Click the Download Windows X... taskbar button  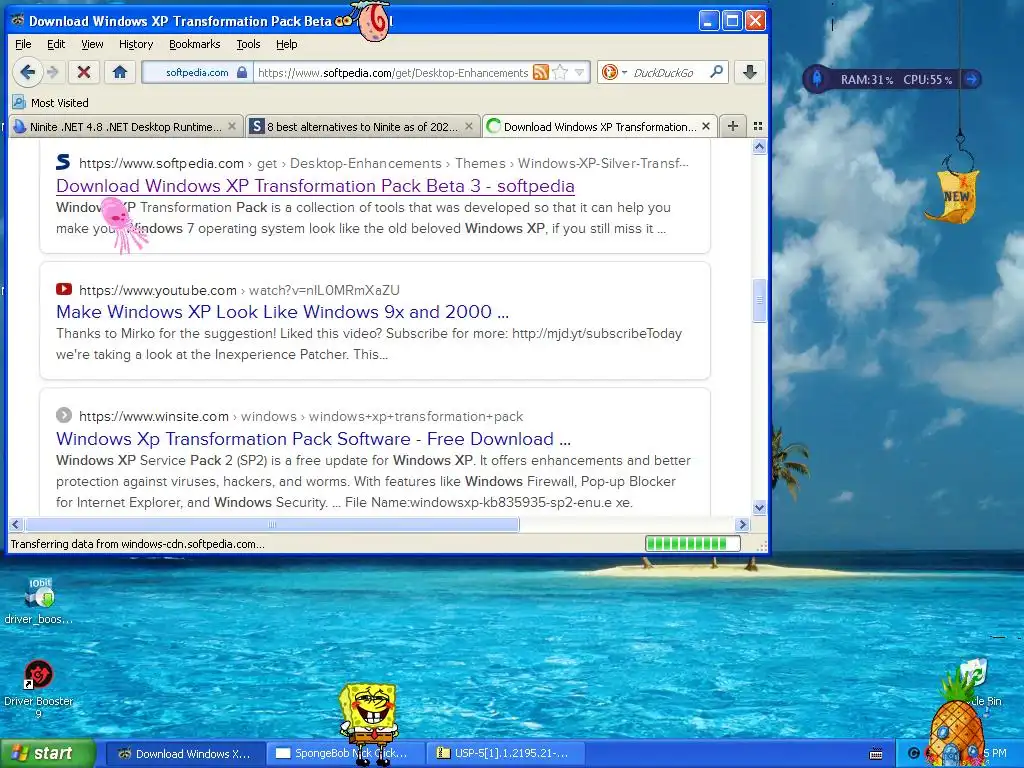(x=186, y=754)
